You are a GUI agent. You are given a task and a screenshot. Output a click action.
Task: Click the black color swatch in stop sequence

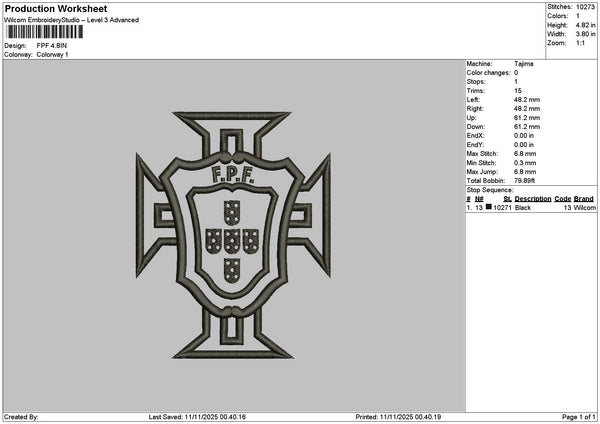[x=489, y=207]
